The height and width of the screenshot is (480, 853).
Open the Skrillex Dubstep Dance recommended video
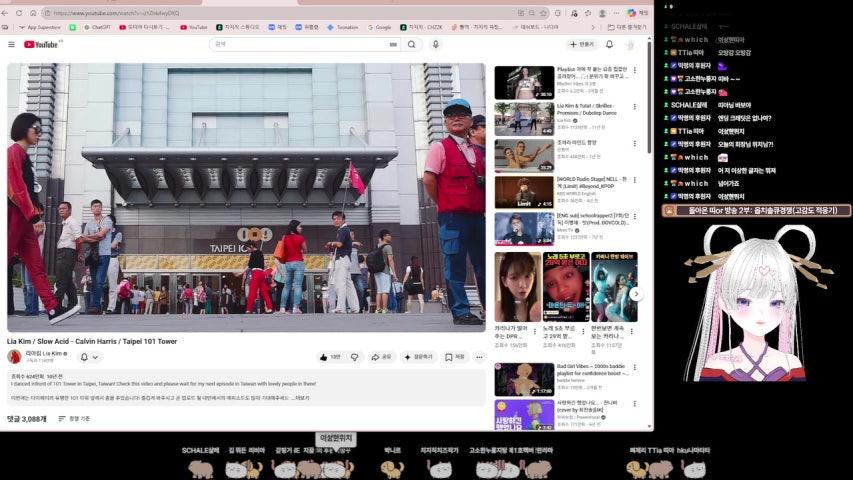click(523, 119)
